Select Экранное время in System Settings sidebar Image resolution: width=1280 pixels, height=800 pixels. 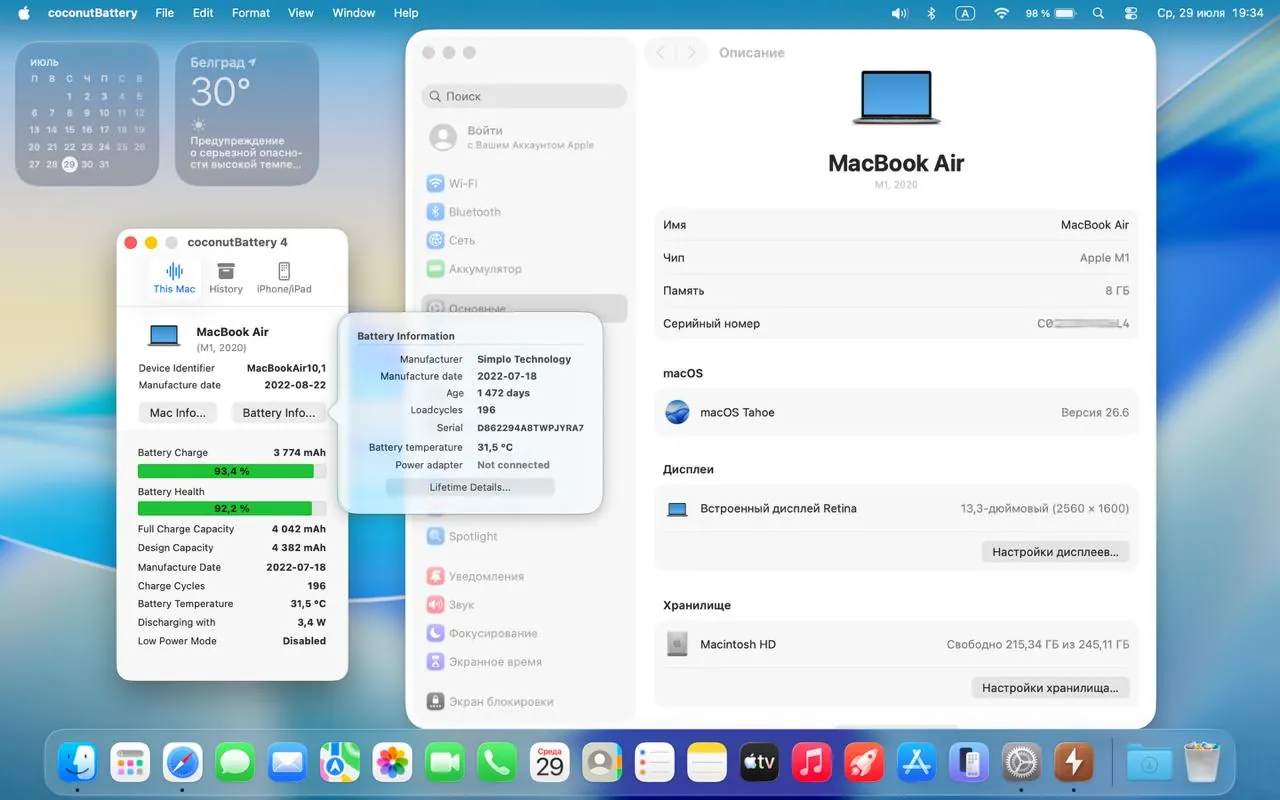525,661
